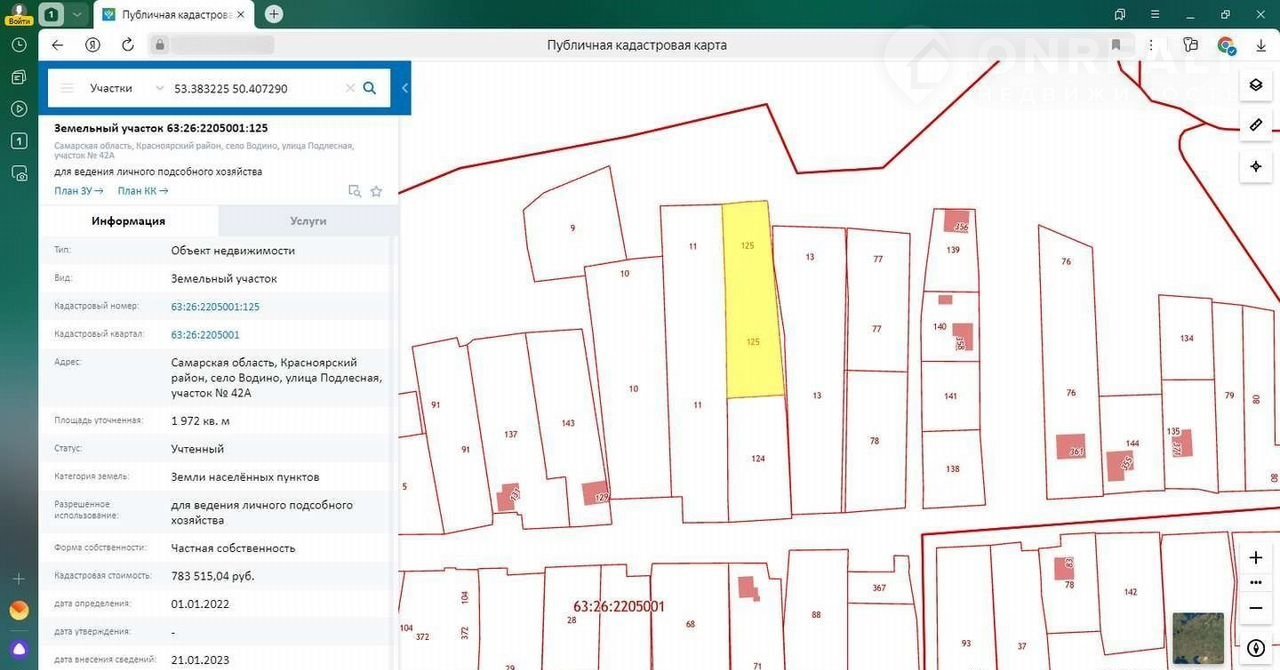Select the ruler measurement tool
Image resolution: width=1280 pixels, height=670 pixels.
click(1256, 125)
